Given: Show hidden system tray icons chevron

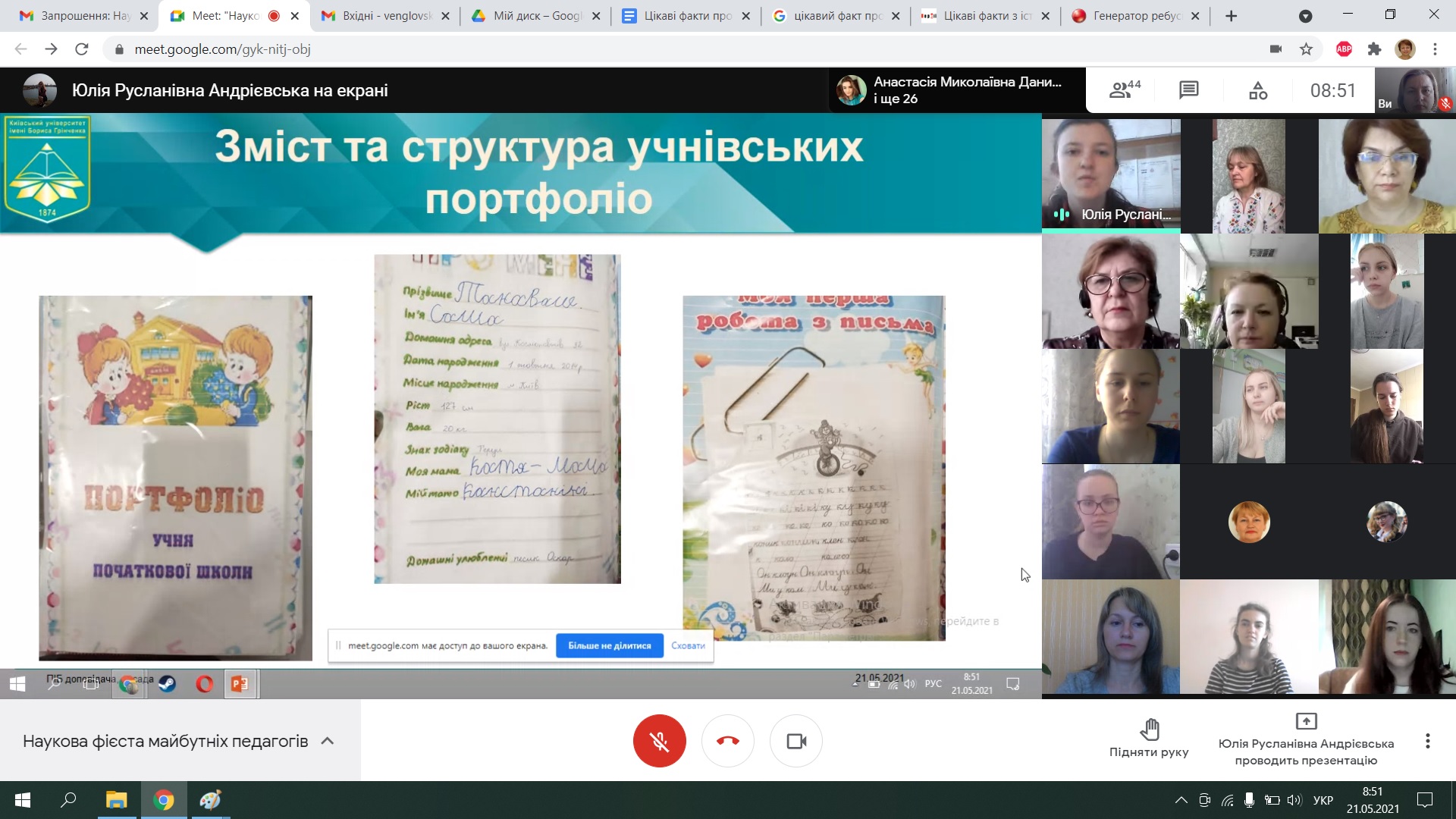Looking at the screenshot, I should click(x=1181, y=800).
